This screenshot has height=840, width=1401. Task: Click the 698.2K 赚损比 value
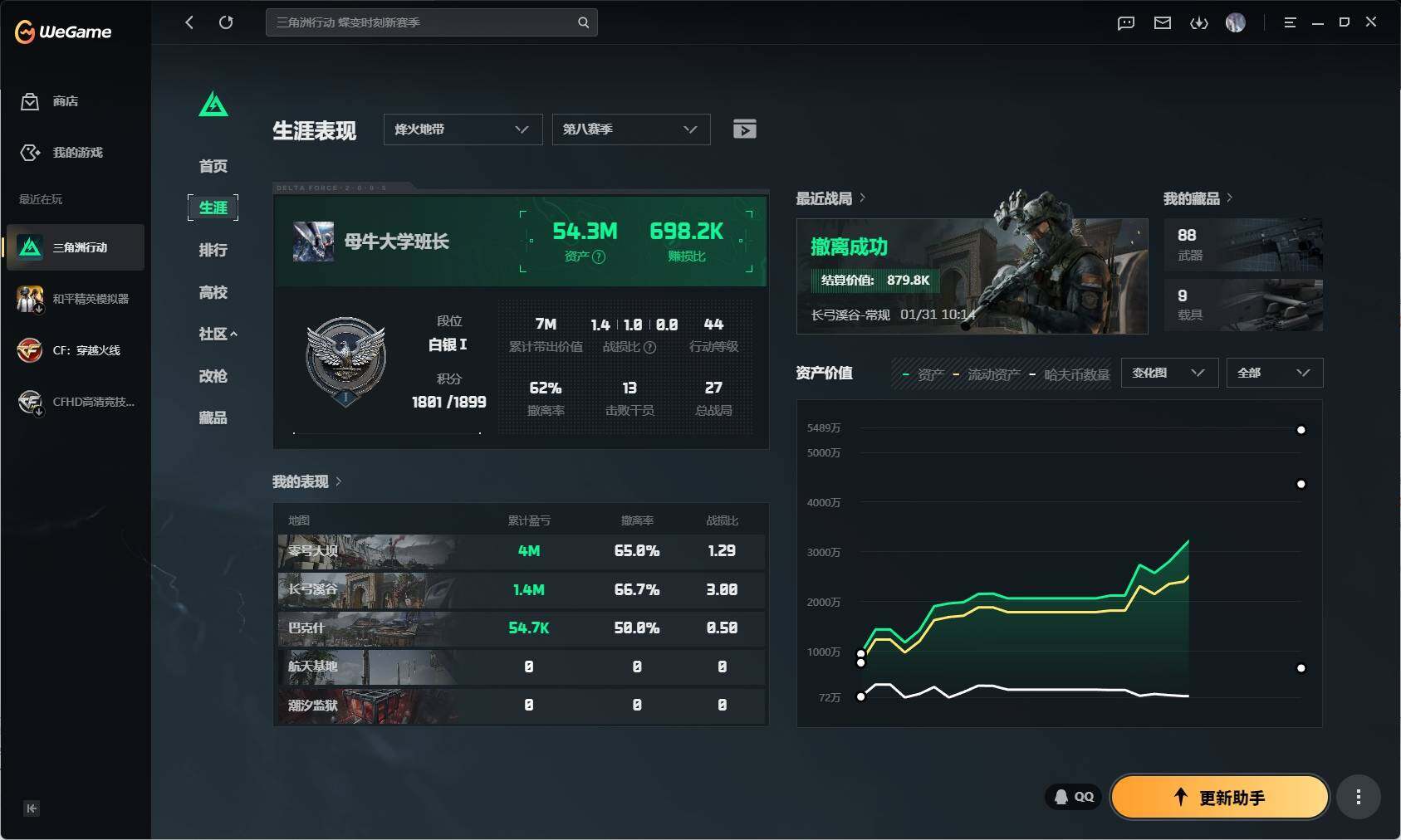686,232
